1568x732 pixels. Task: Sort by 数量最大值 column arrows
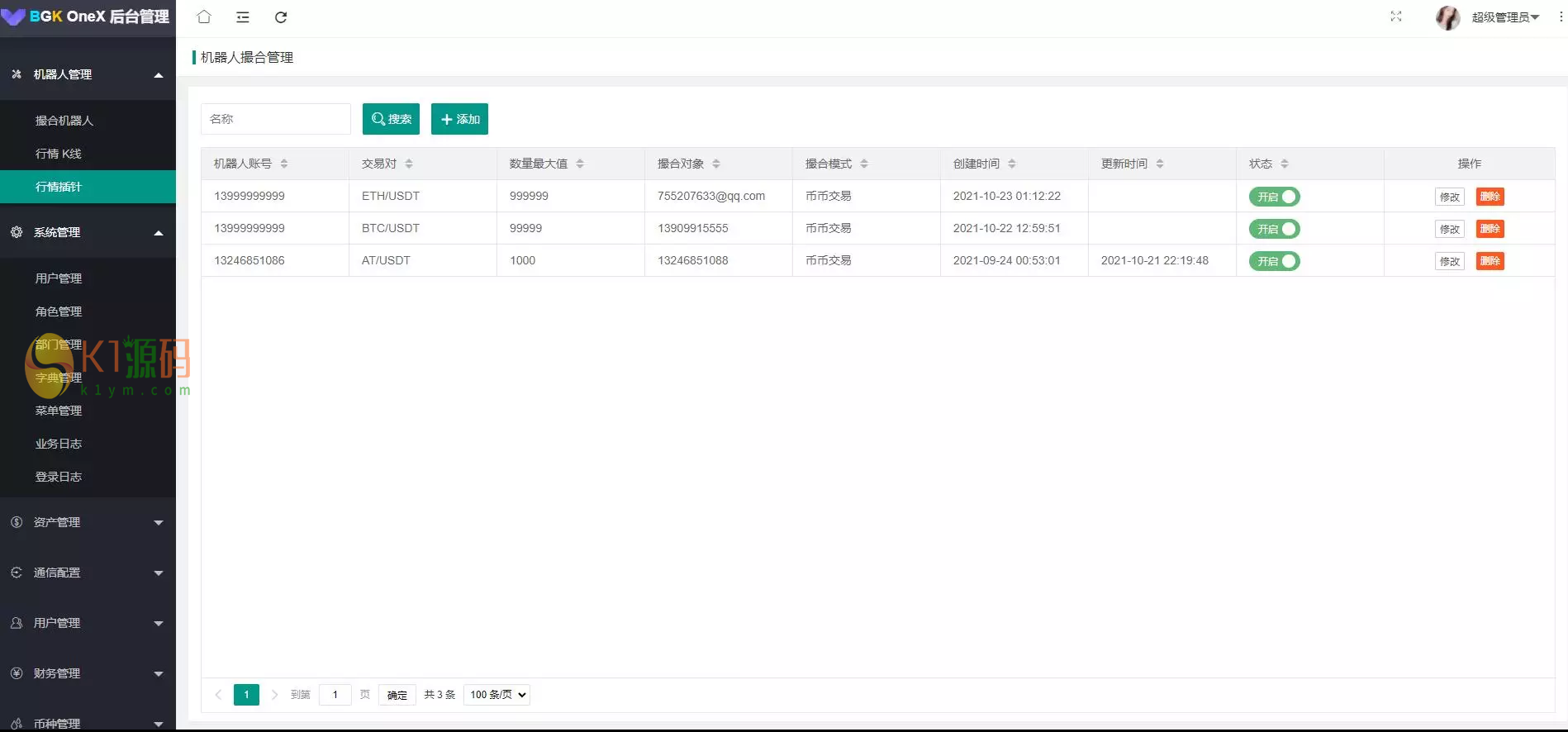click(580, 164)
